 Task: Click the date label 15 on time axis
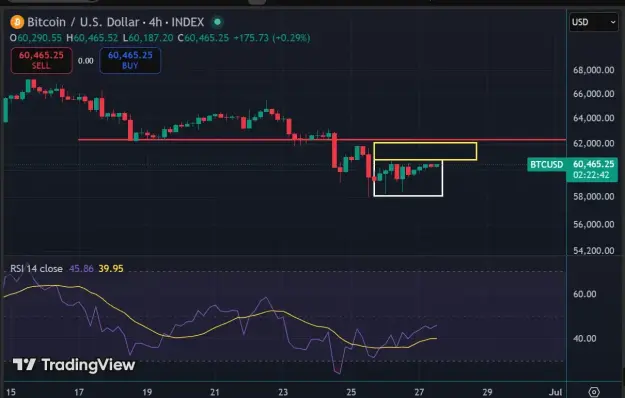pyautogui.click(x=11, y=392)
